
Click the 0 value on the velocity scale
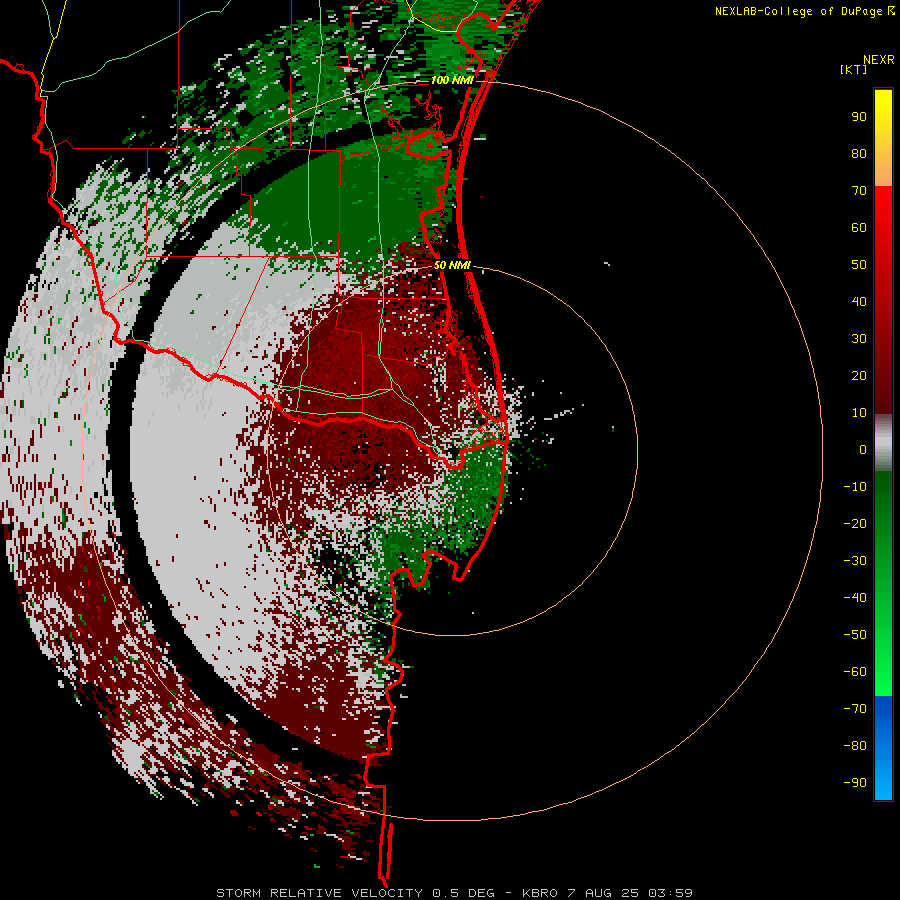point(863,449)
